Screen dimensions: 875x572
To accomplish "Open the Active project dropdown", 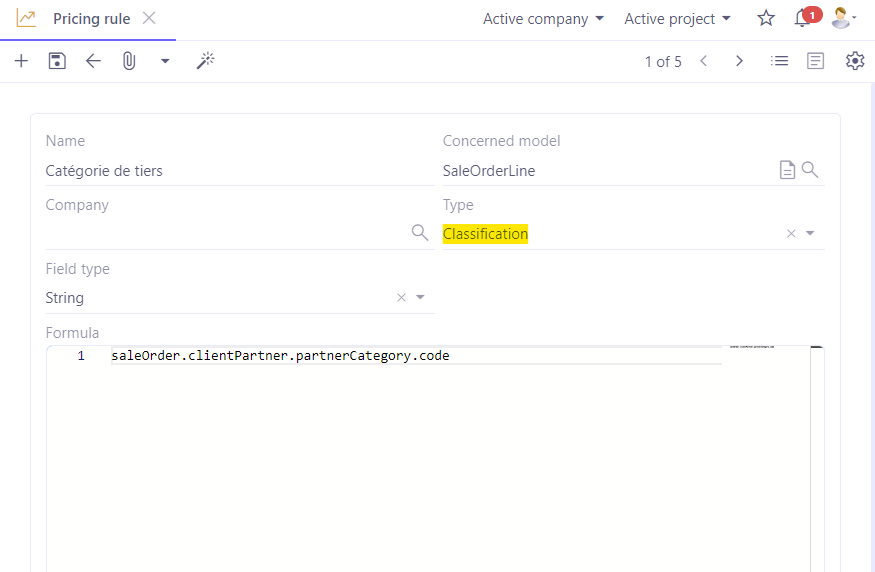I will point(677,19).
